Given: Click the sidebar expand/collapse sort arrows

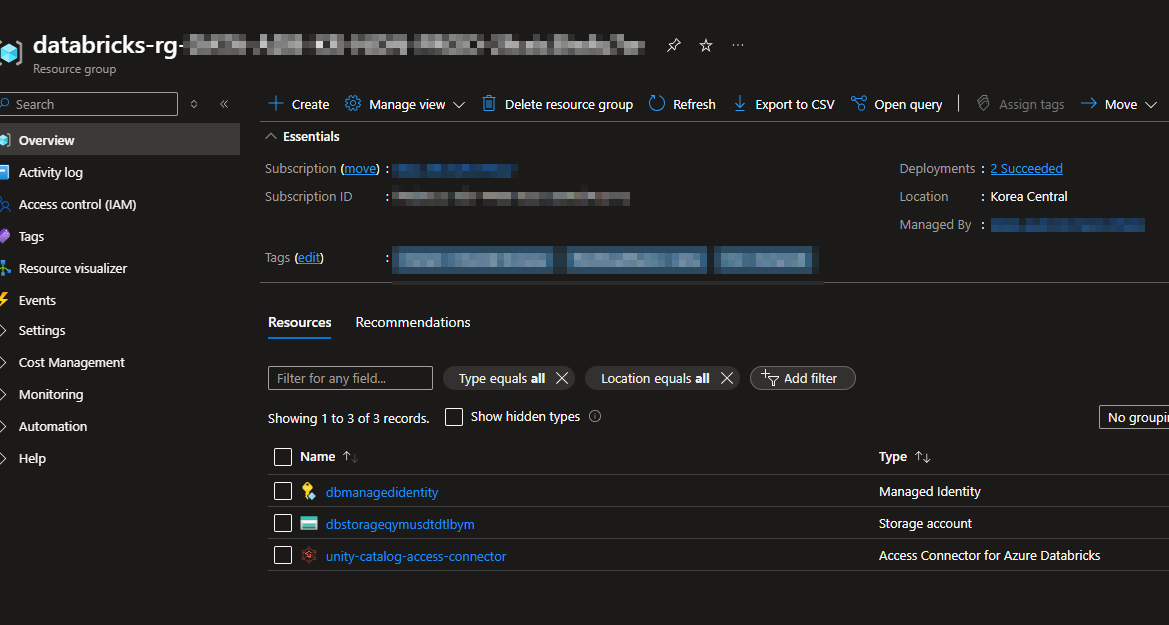Looking at the screenshot, I should (194, 104).
